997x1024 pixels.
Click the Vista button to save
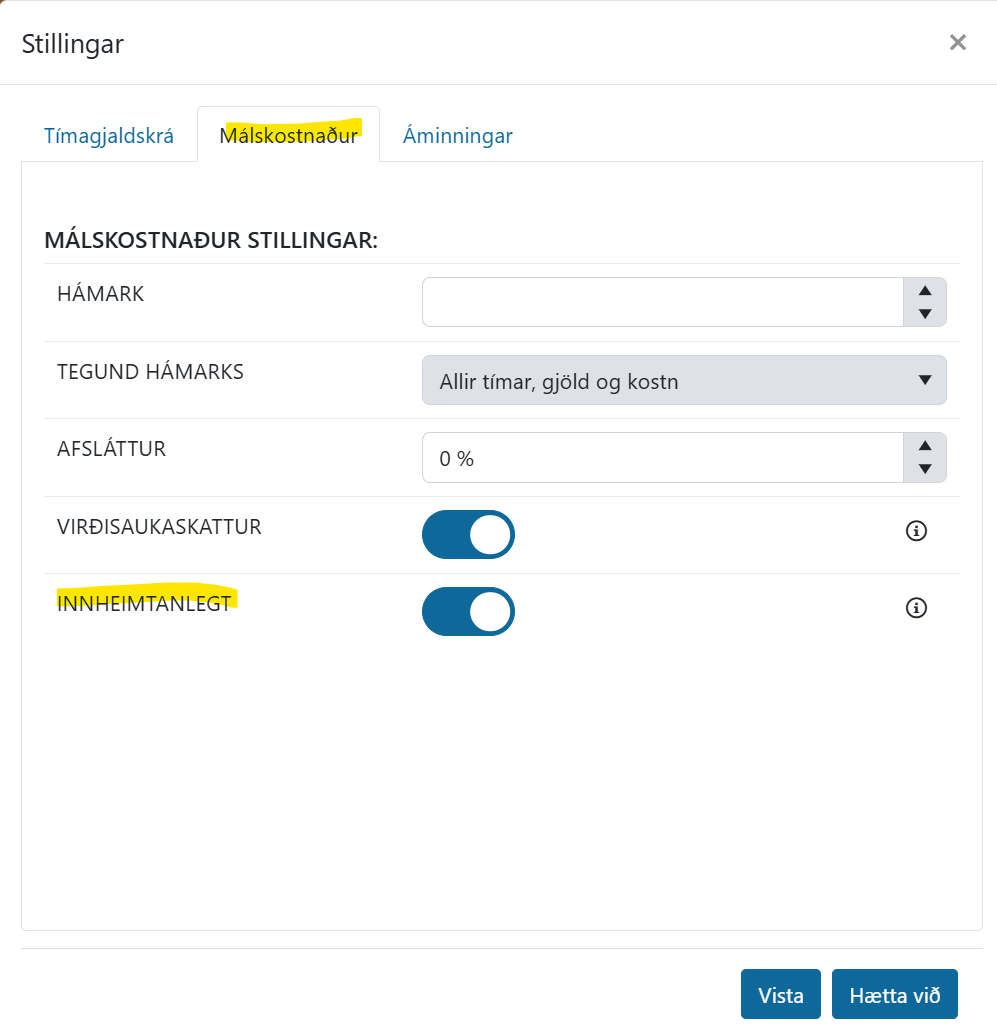781,995
